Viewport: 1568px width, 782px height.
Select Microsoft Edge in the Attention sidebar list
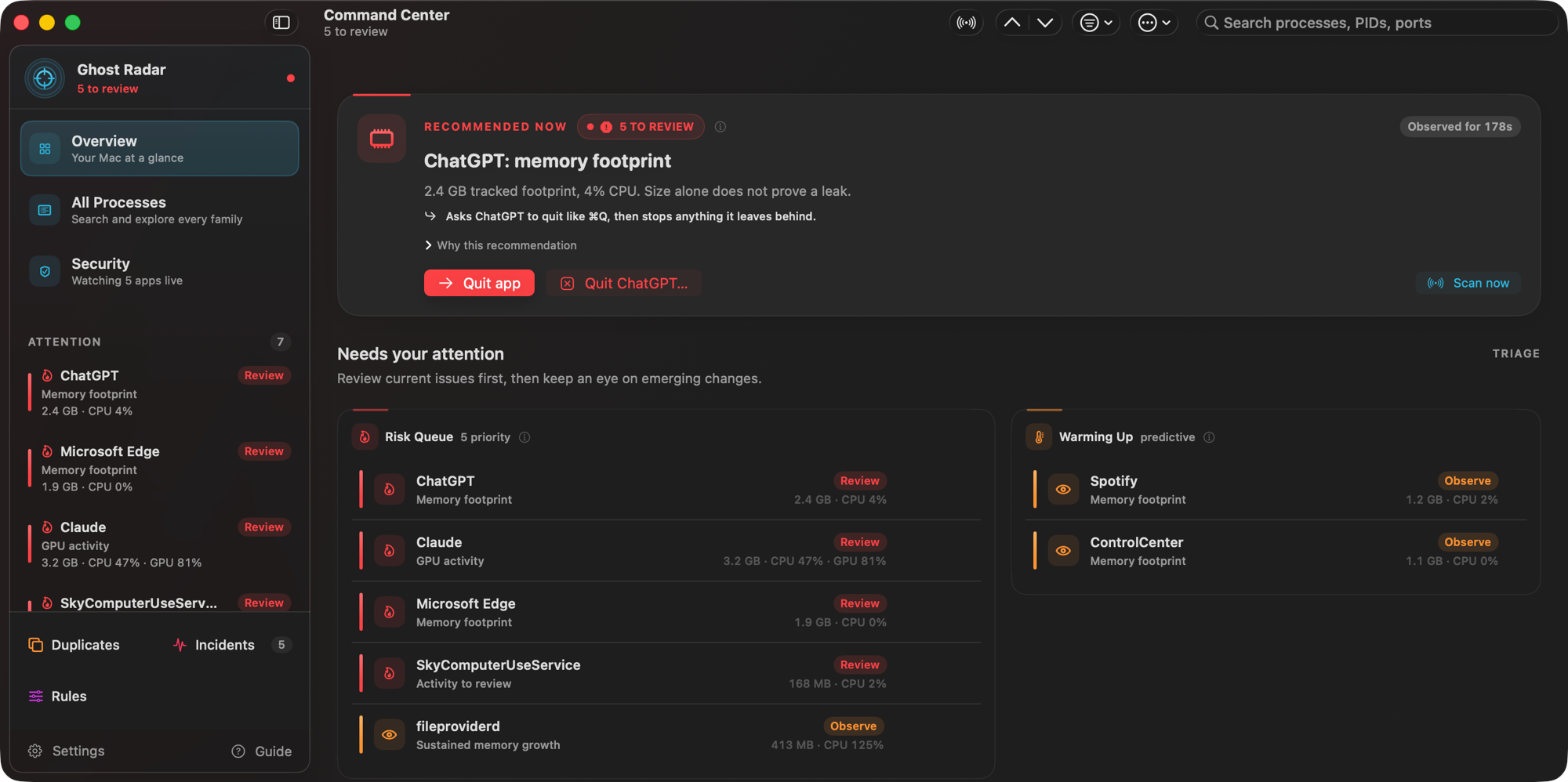tap(159, 469)
